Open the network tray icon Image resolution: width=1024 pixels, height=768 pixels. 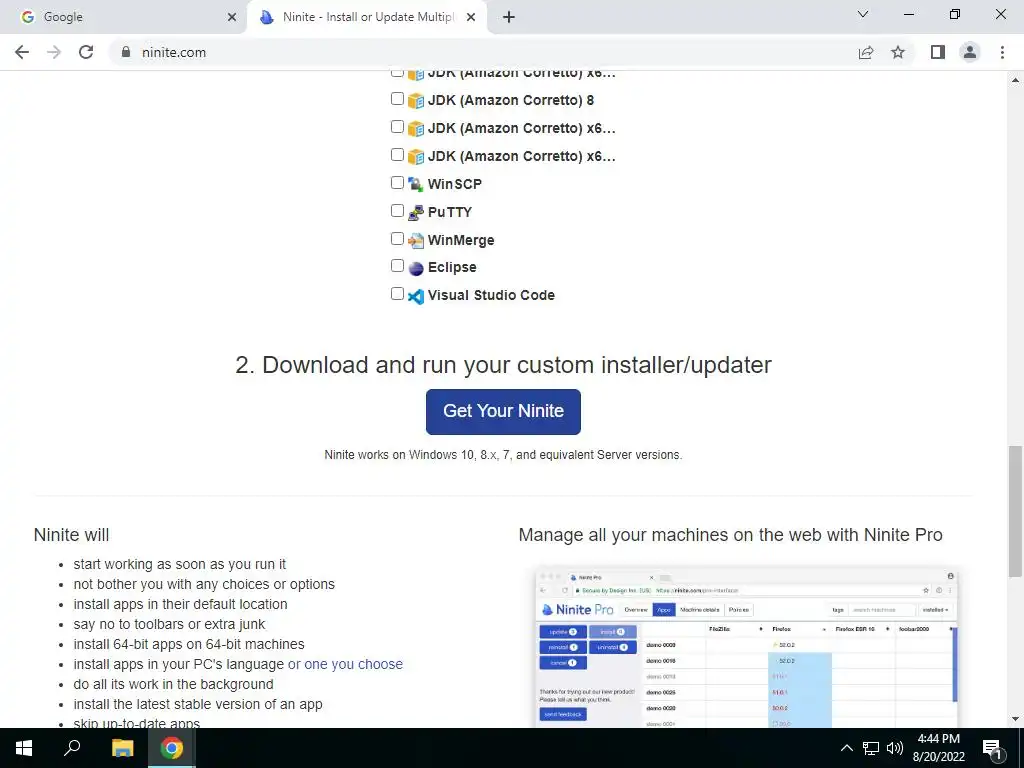871,748
